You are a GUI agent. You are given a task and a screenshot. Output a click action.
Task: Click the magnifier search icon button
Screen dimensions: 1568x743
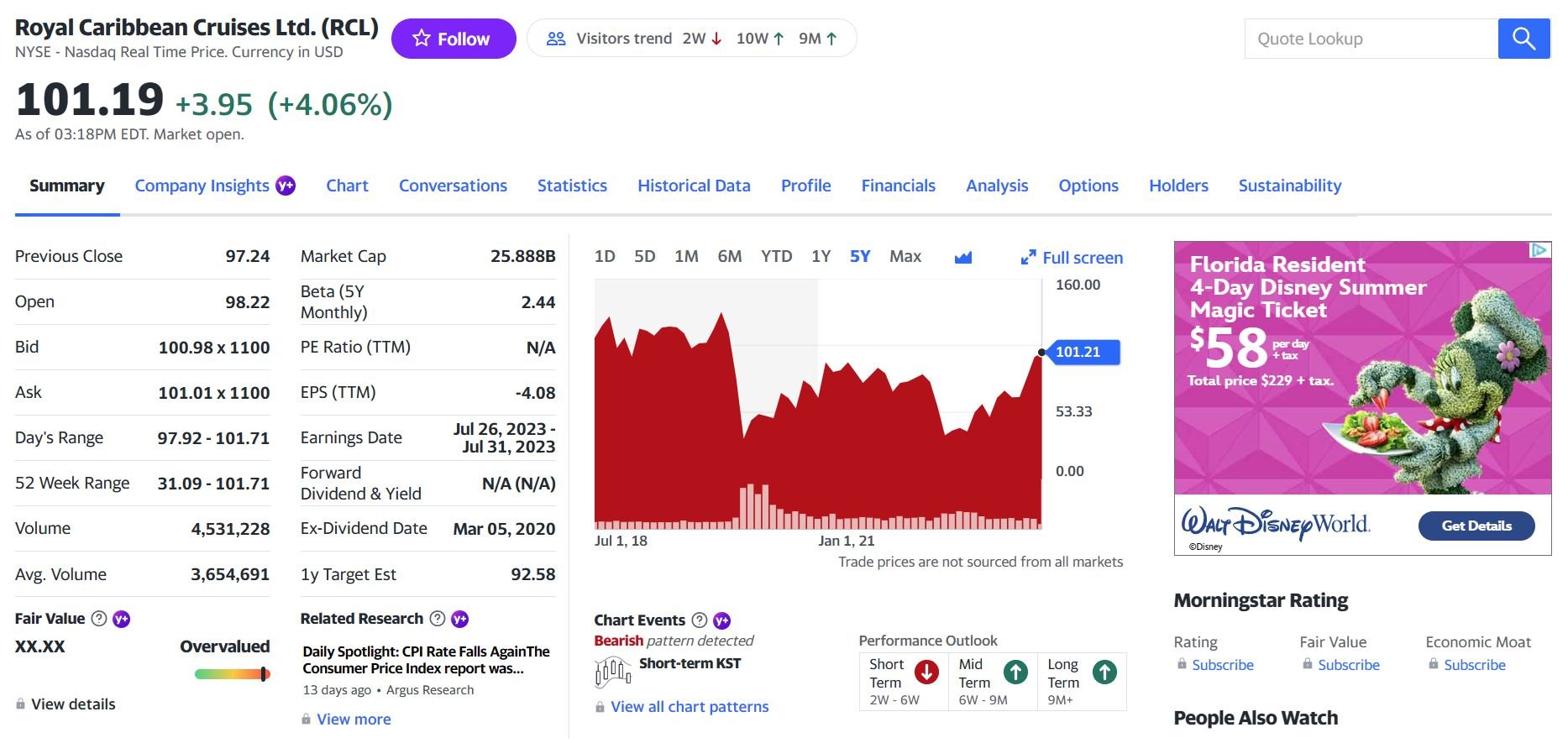point(1523,39)
